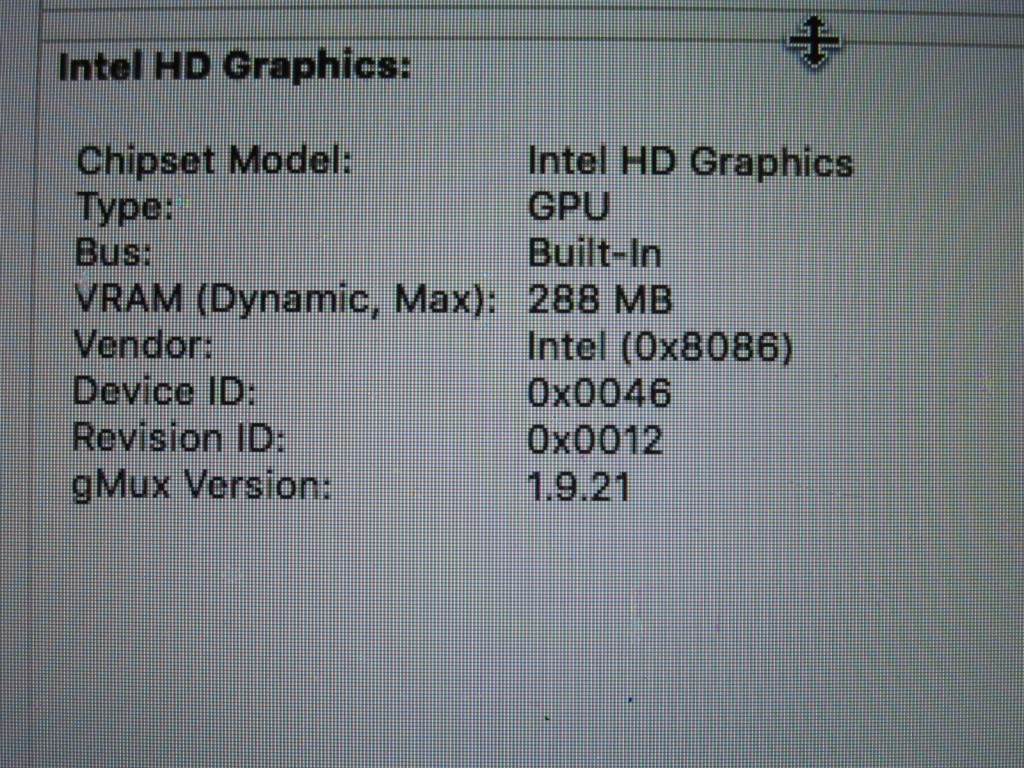Click the 'Type:' label
1024x768 pixels.
[x=125, y=208]
